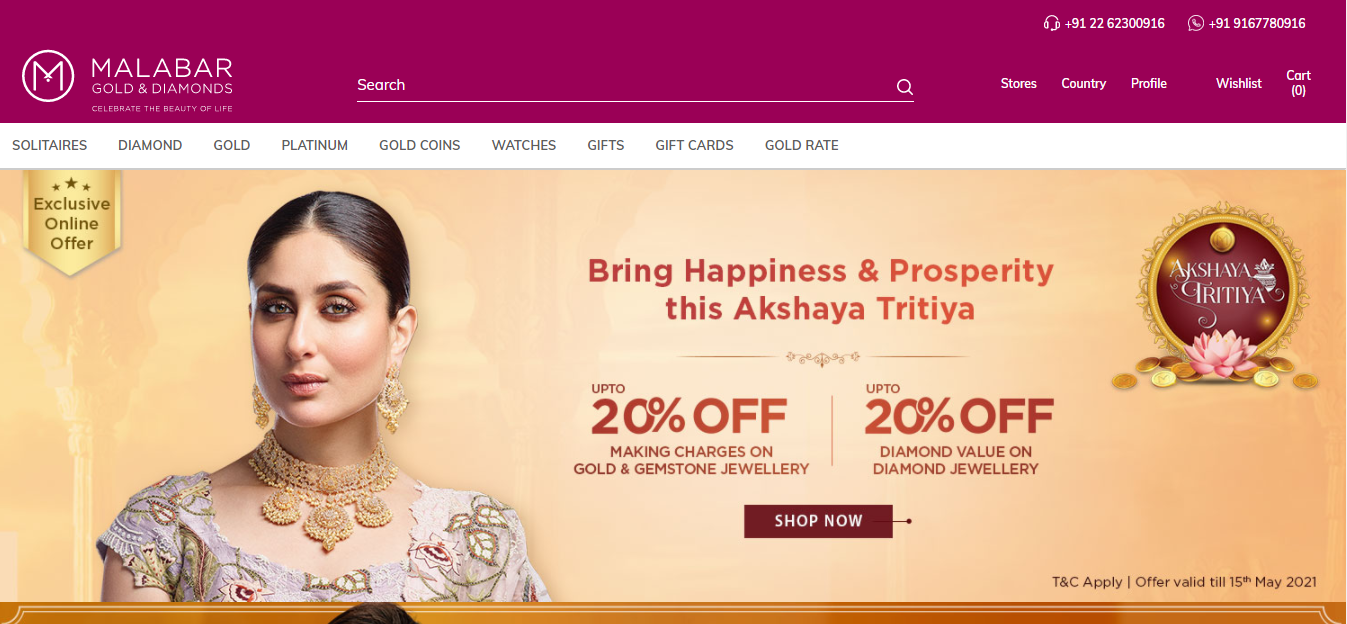Click the search magnifier icon
Screen dimensions: 1347x624
click(905, 87)
